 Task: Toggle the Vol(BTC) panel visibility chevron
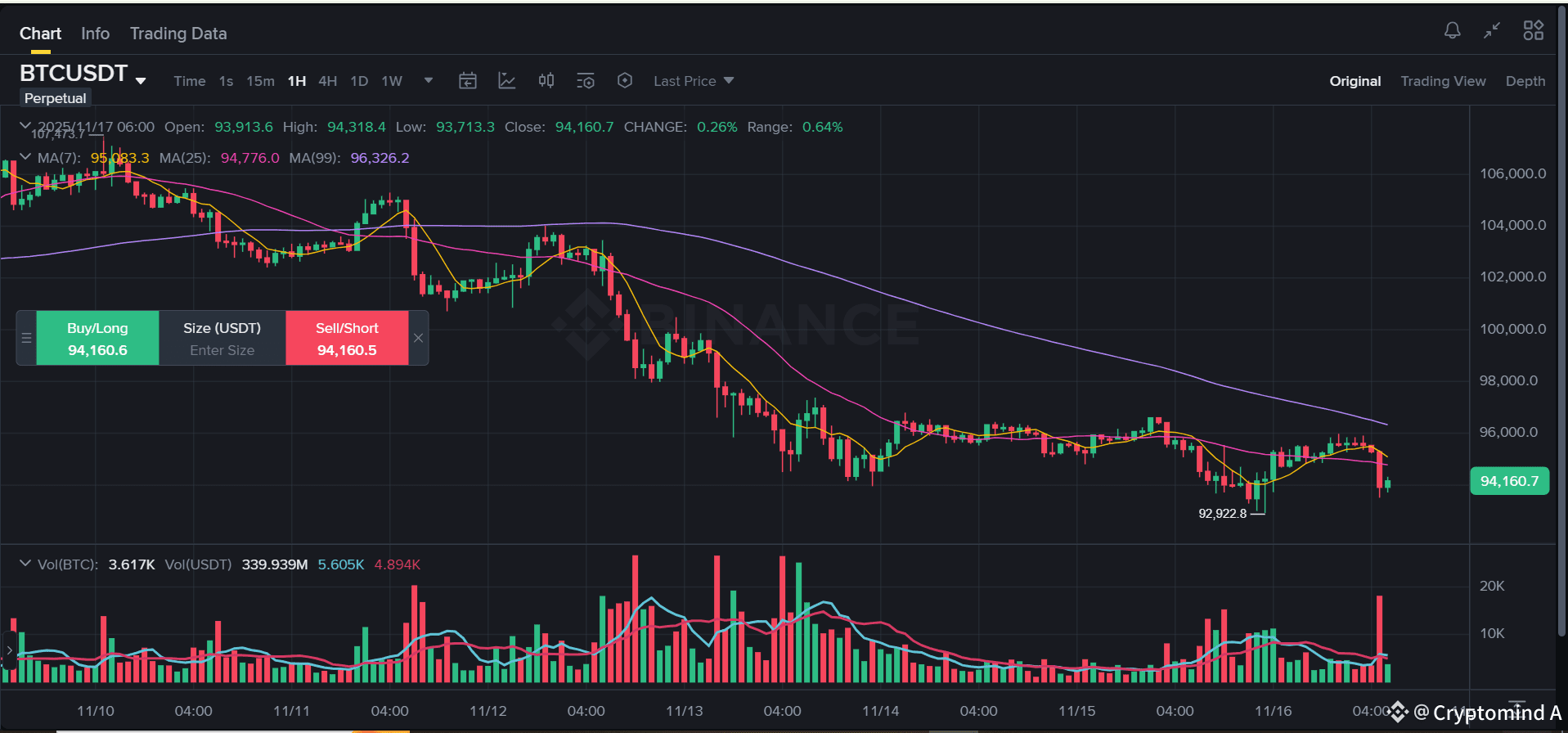coord(25,564)
